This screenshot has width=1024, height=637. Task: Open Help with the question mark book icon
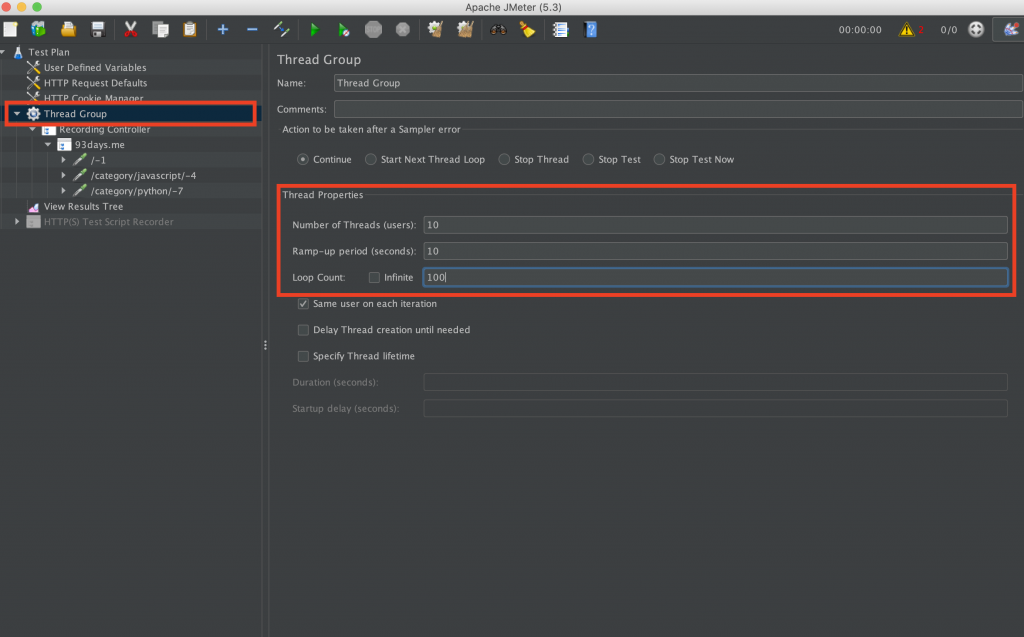[590, 29]
